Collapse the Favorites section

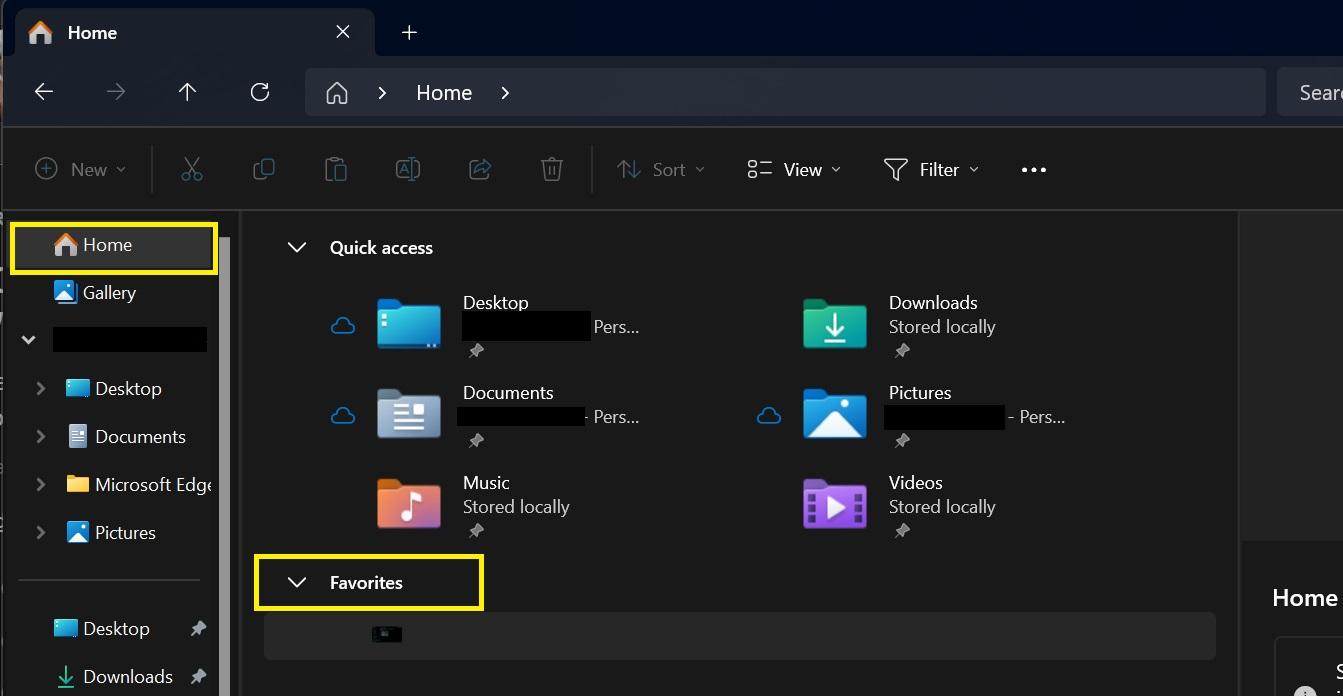296,582
